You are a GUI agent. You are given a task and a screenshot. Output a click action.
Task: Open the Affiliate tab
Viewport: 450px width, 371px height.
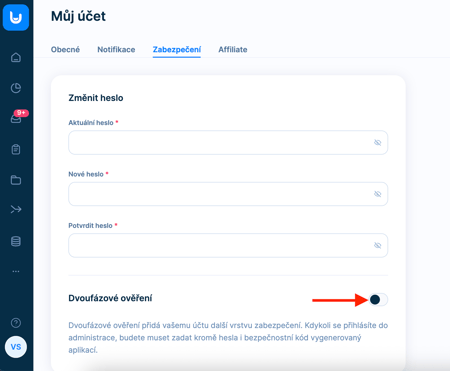pos(233,50)
